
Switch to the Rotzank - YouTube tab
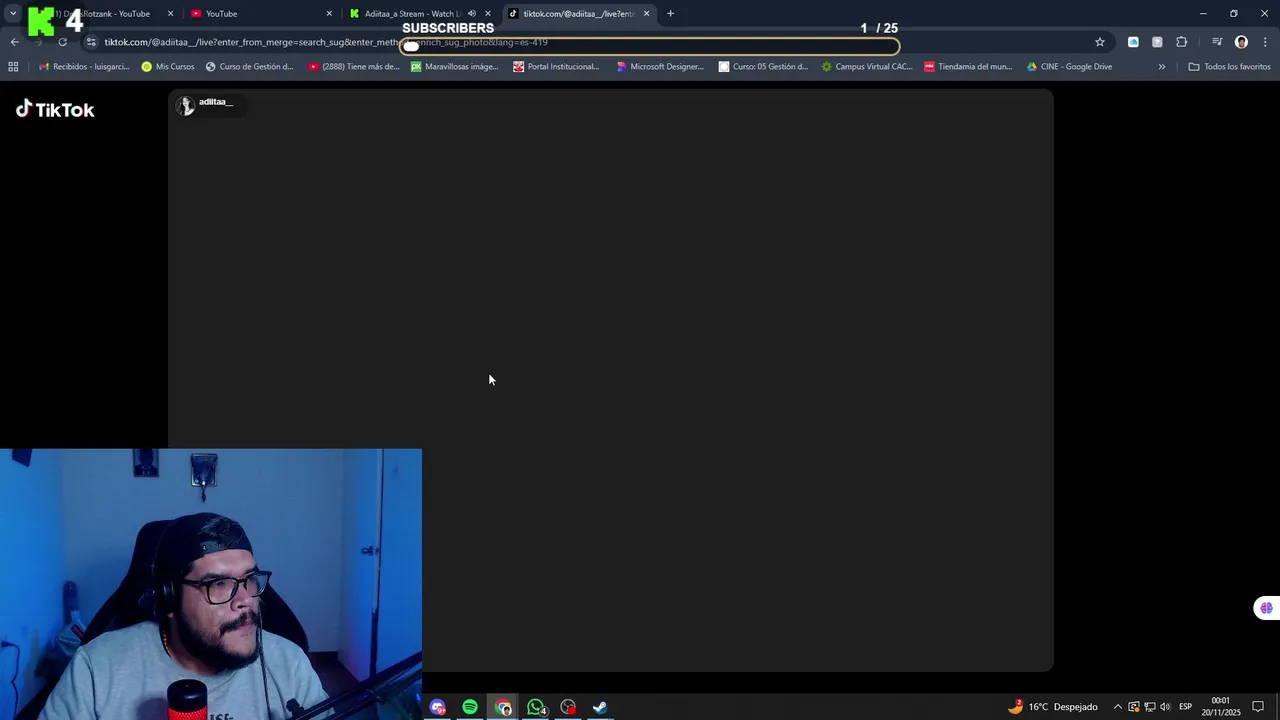point(105,14)
